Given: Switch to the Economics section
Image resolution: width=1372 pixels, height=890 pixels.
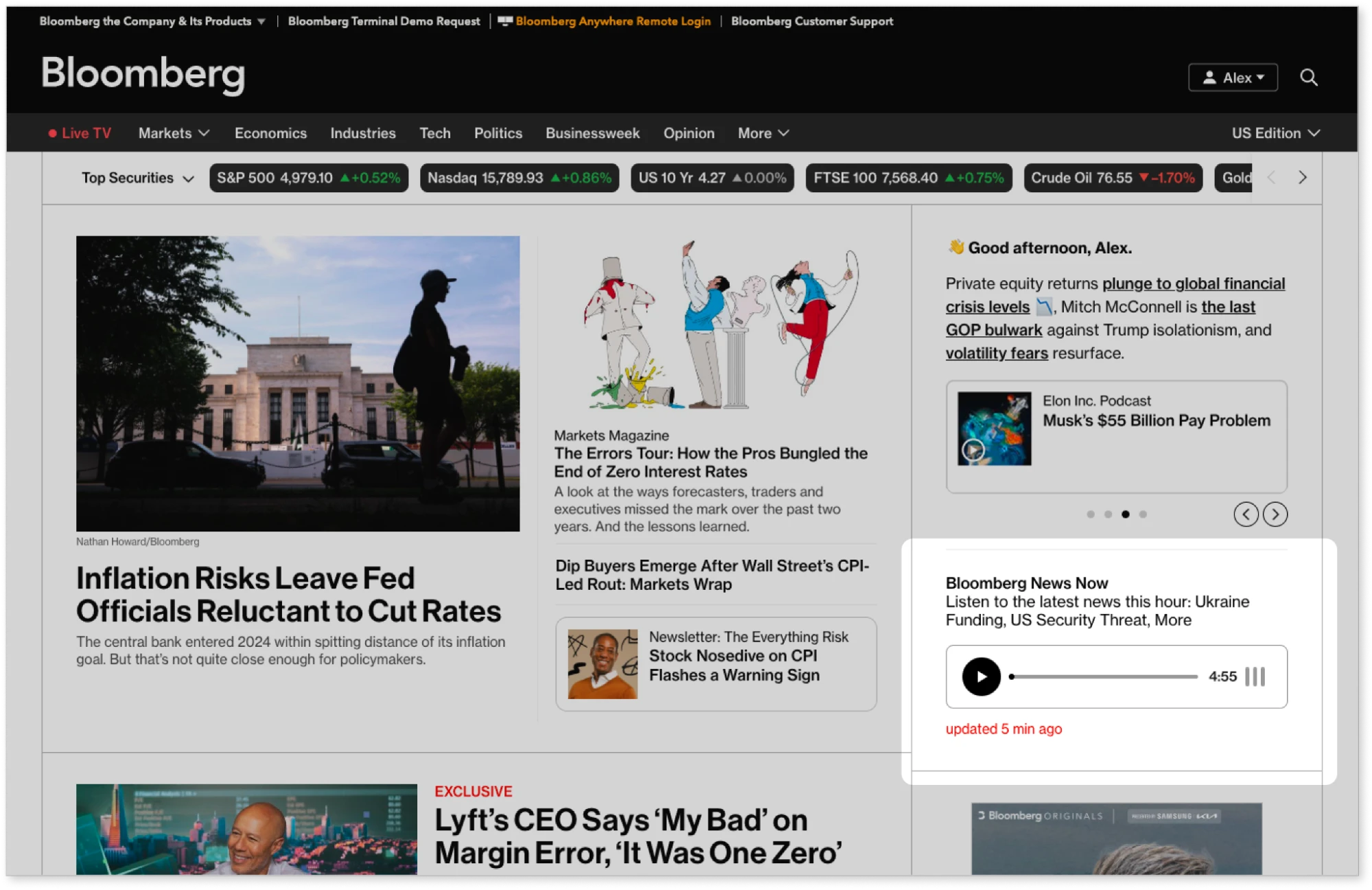Looking at the screenshot, I should click(x=270, y=133).
